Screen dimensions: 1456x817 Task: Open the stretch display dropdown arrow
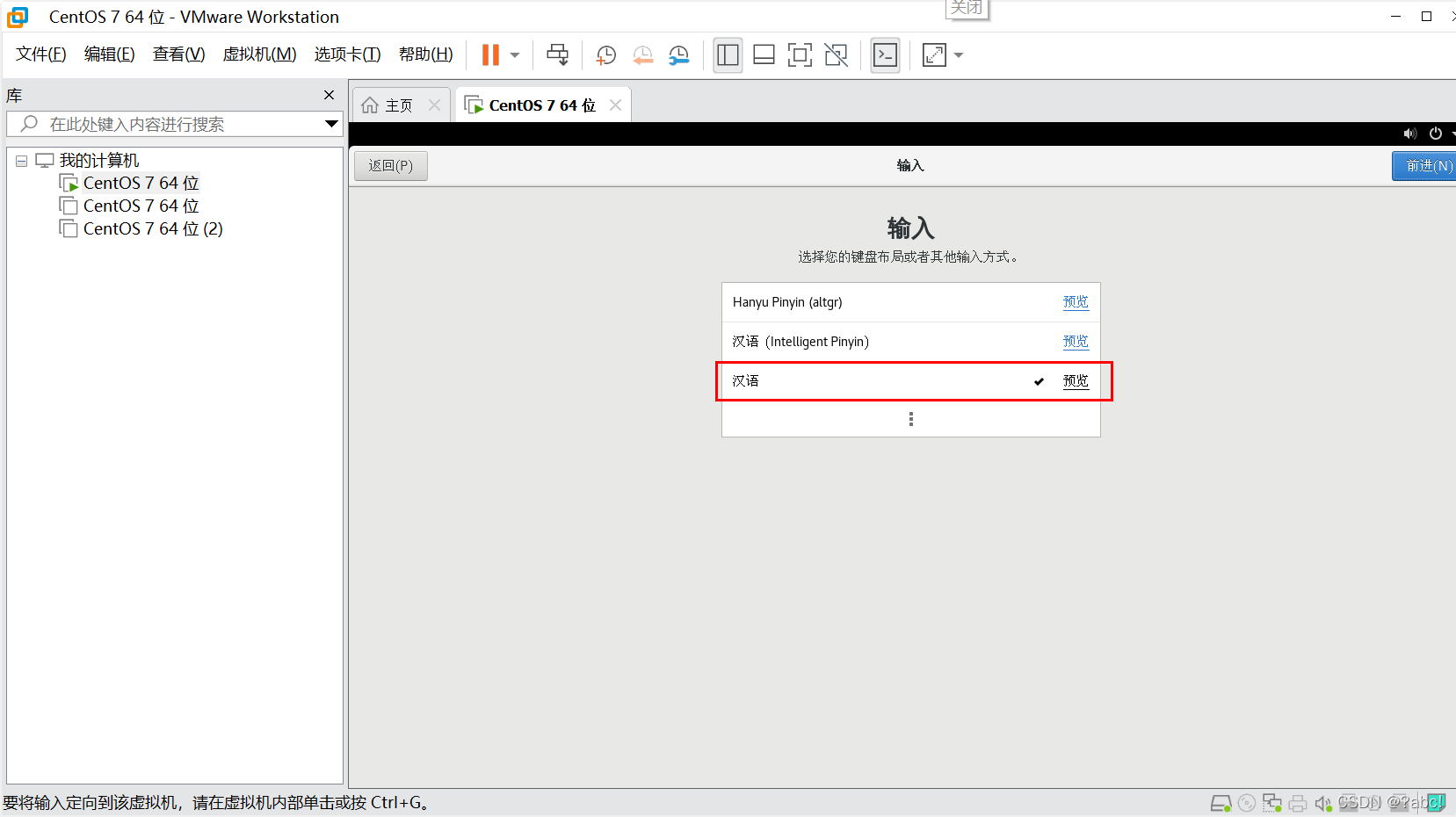coord(959,54)
